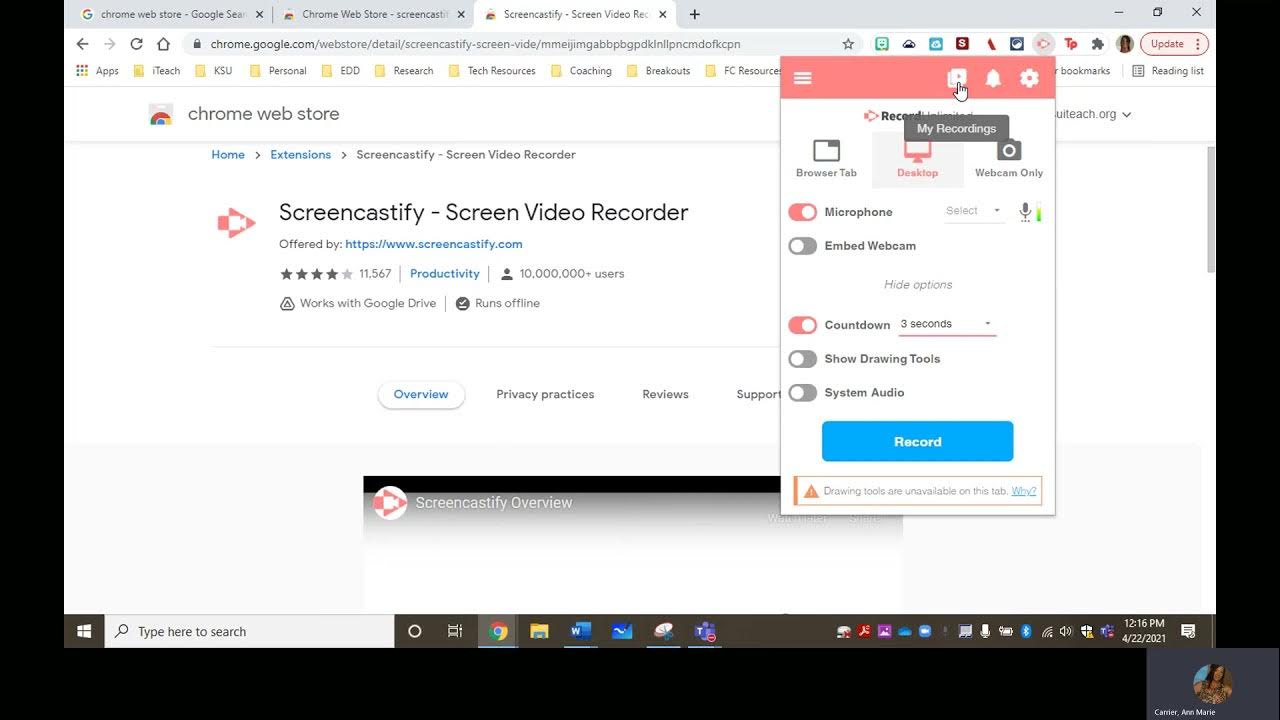
Task: Open the Reading list
Action: tap(1168, 71)
